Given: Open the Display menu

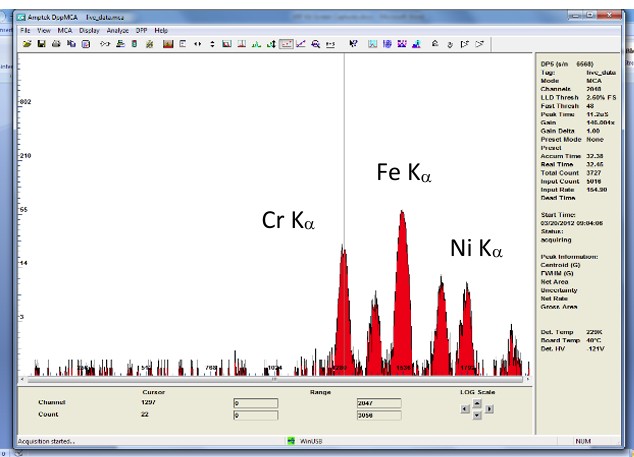Looking at the screenshot, I should point(90,31).
